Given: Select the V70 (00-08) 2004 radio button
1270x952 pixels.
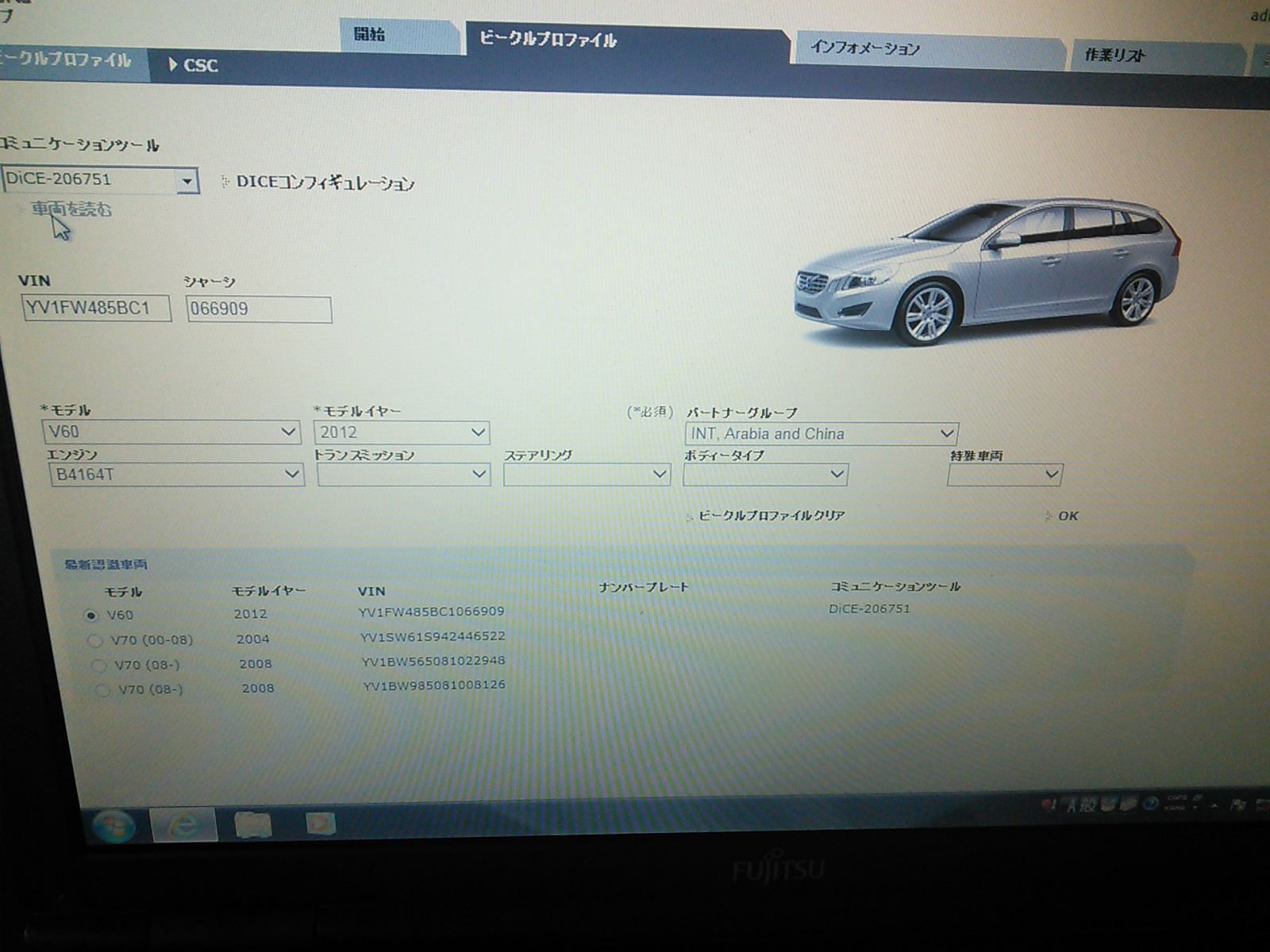Looking at the screenshot, I should 94,639.
